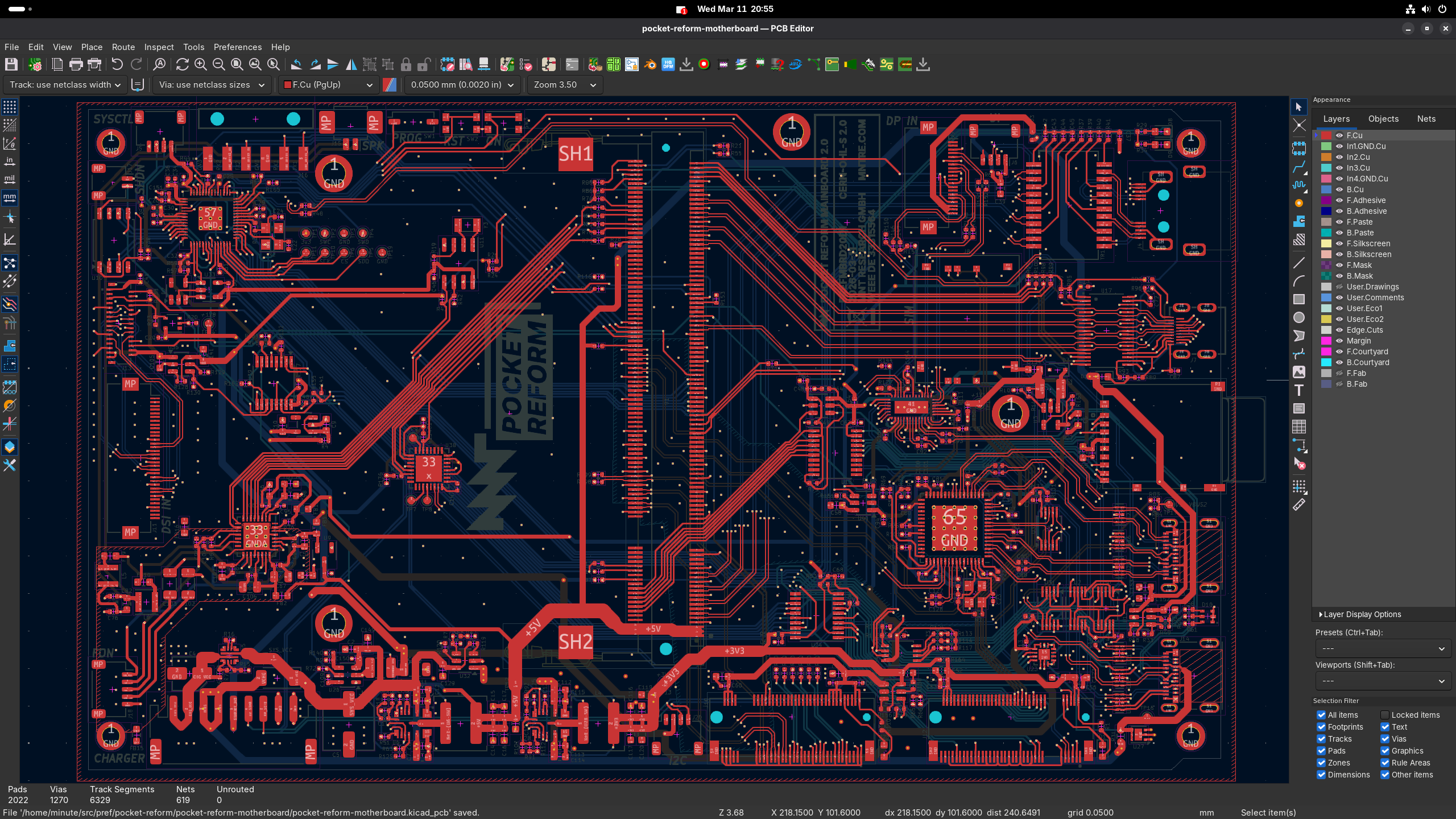Select the Route Tracks tool
This screenshot has width=1456, height=819.
(1299, 167)
